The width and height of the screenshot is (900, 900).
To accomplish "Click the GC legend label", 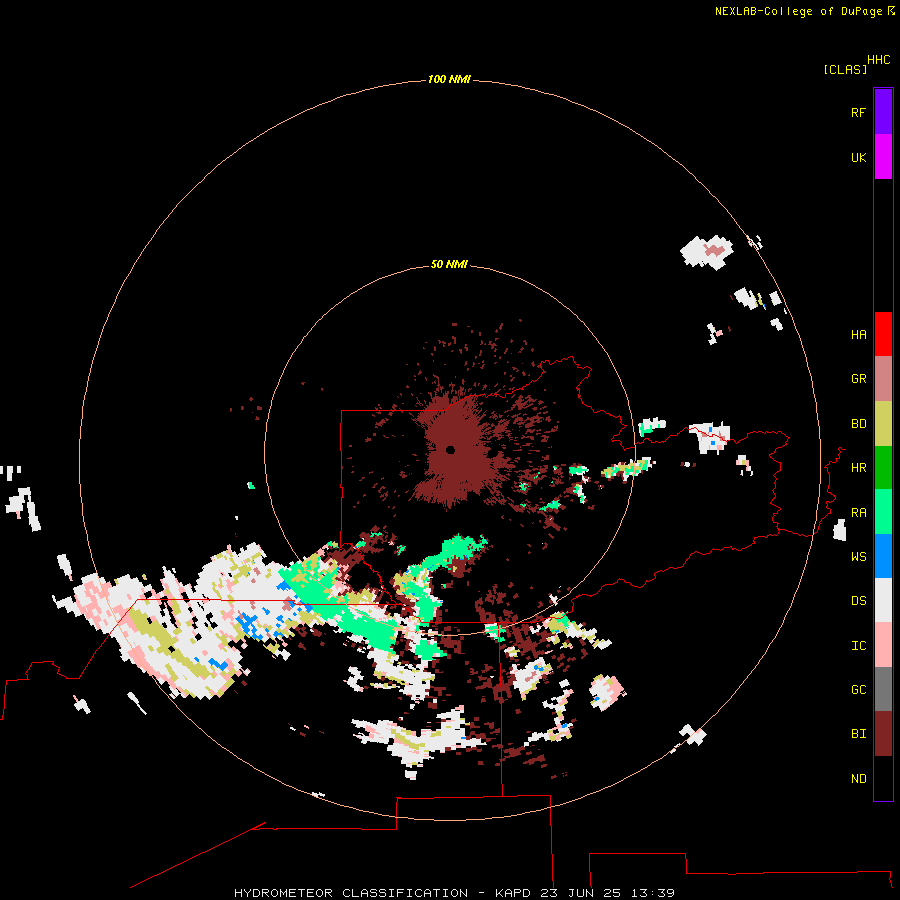I will pyautogui.click(x=858, y=690).
